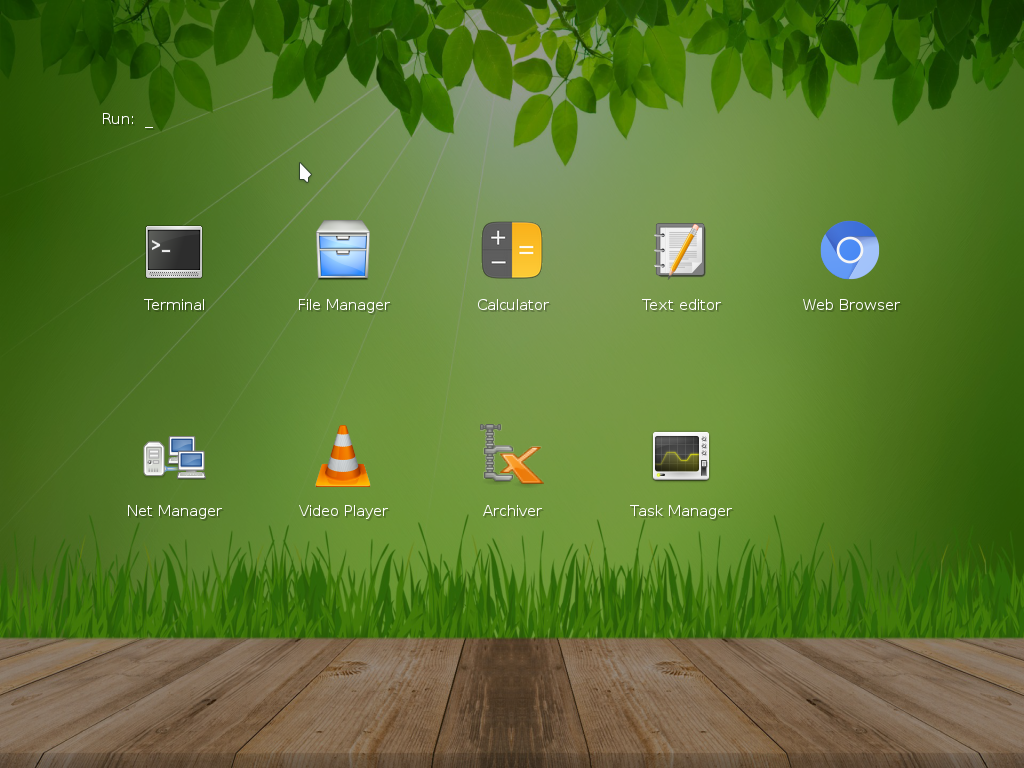Click the "Task Manager" text label

click(680, 511)
